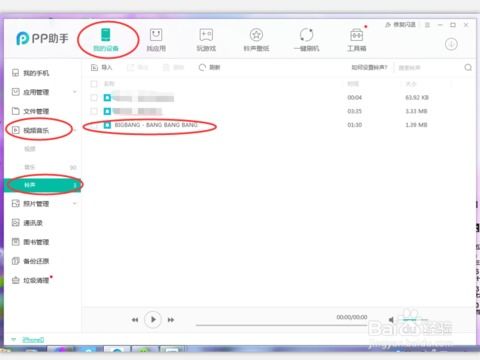Click the 01:30 duration cell
480x360 pixels.
(355, 125)
